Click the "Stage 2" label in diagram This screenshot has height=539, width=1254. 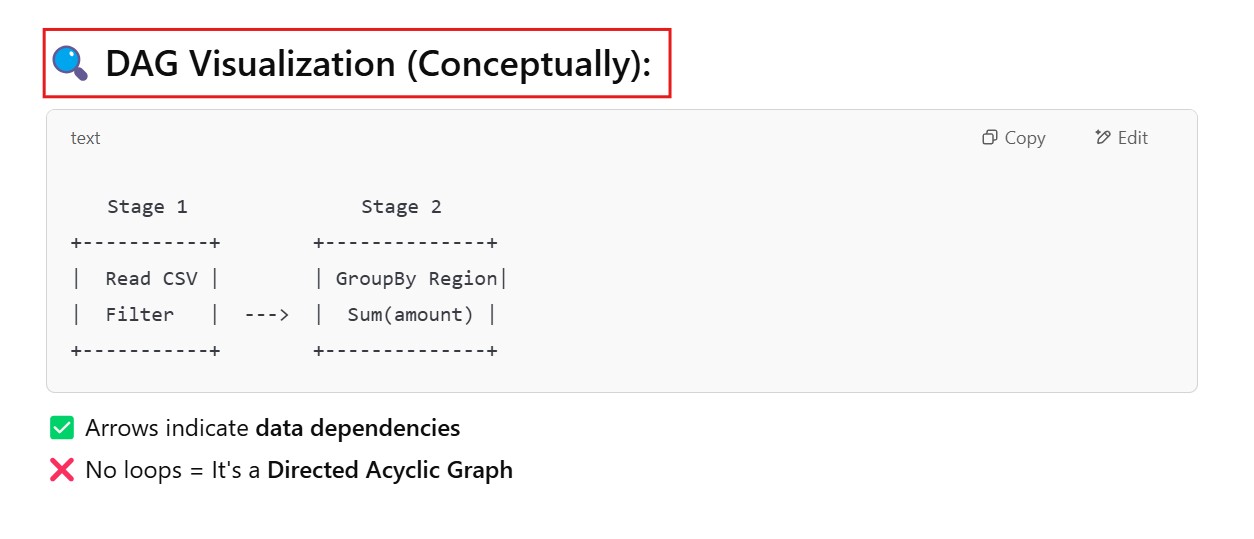click(401, 207)
